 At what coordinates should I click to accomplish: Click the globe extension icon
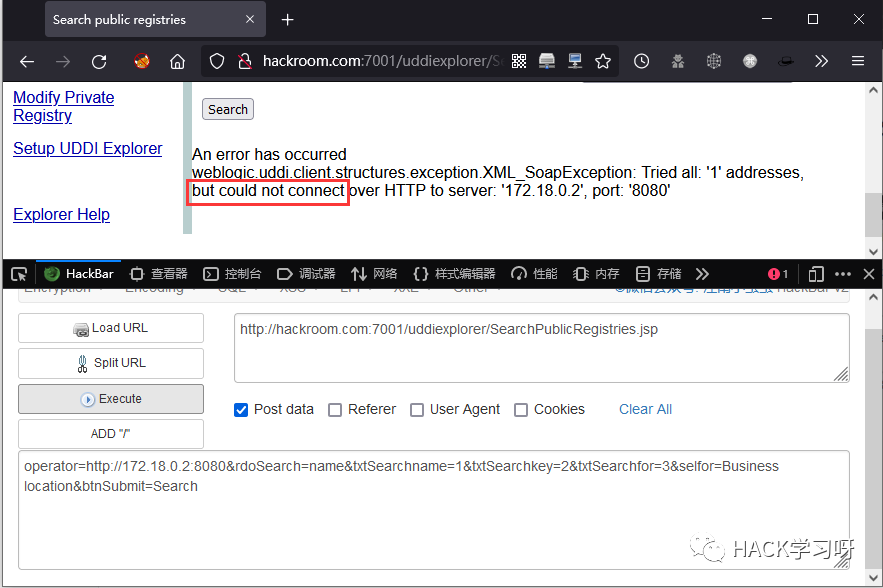pyautogui.click(x=713, y=61)
